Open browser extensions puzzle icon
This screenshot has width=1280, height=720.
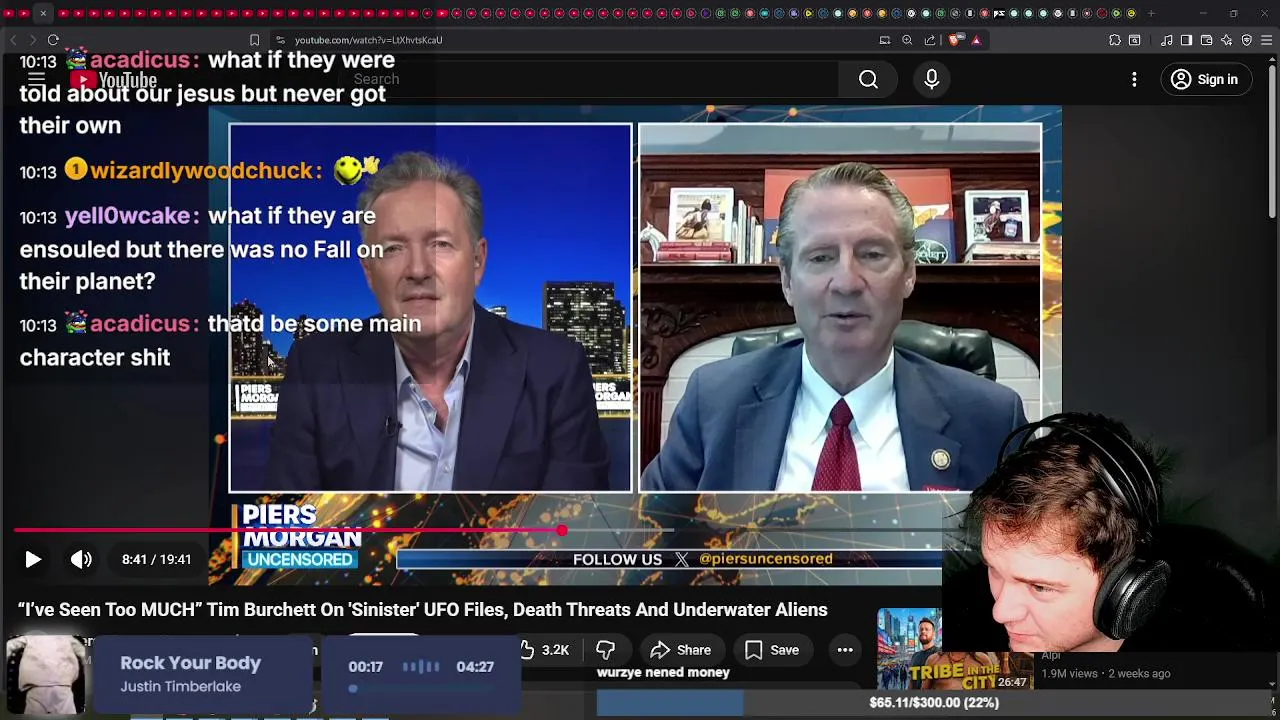tap(1115, 40)
